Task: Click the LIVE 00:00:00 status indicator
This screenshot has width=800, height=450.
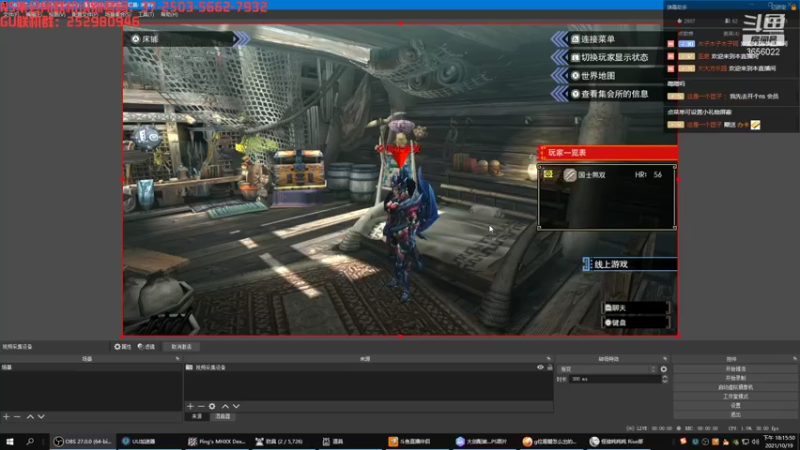Action: coord(649,428)
